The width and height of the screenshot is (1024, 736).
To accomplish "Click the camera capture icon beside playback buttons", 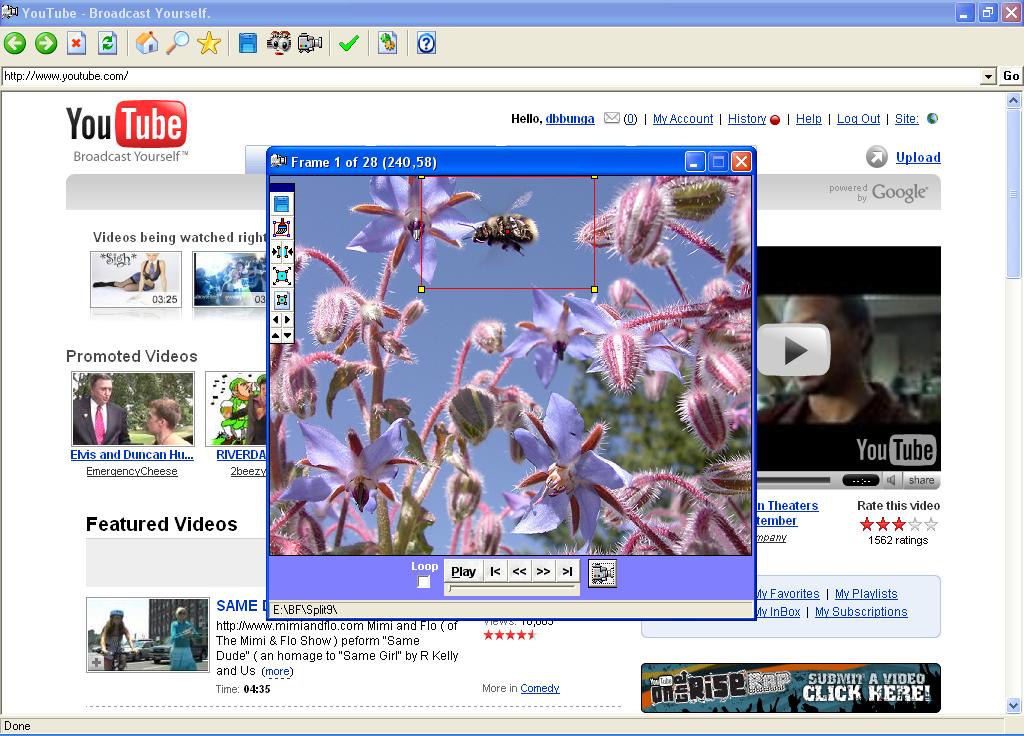I will pyautogui.click(x=601, y=572).
